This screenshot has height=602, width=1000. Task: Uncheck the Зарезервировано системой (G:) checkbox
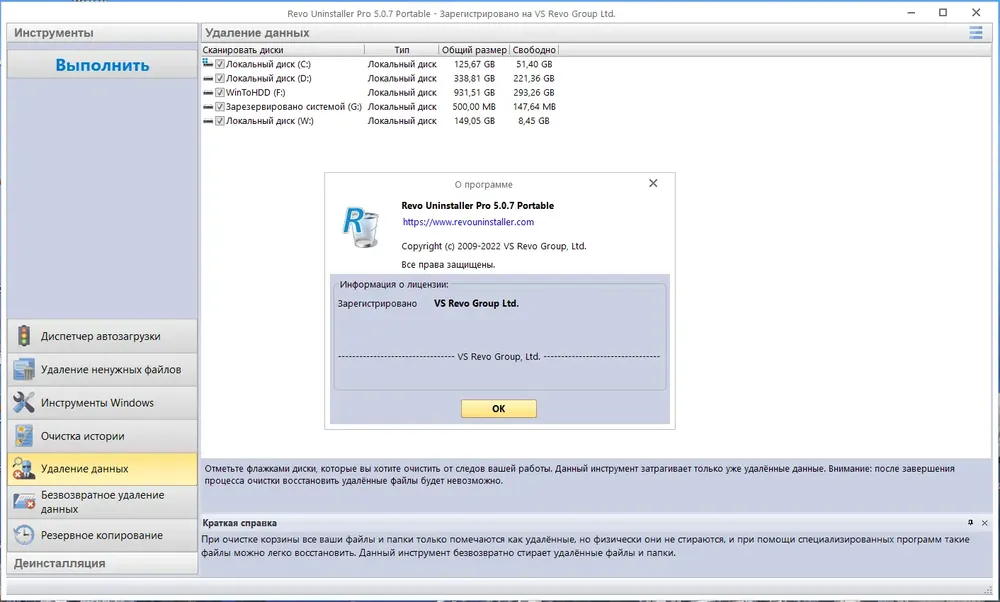tap(219, 106)
